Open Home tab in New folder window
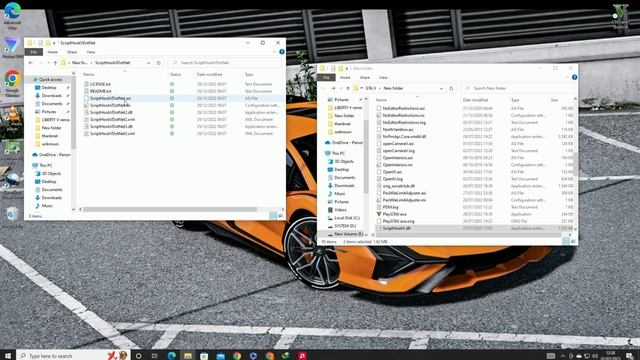 (345, 77)
